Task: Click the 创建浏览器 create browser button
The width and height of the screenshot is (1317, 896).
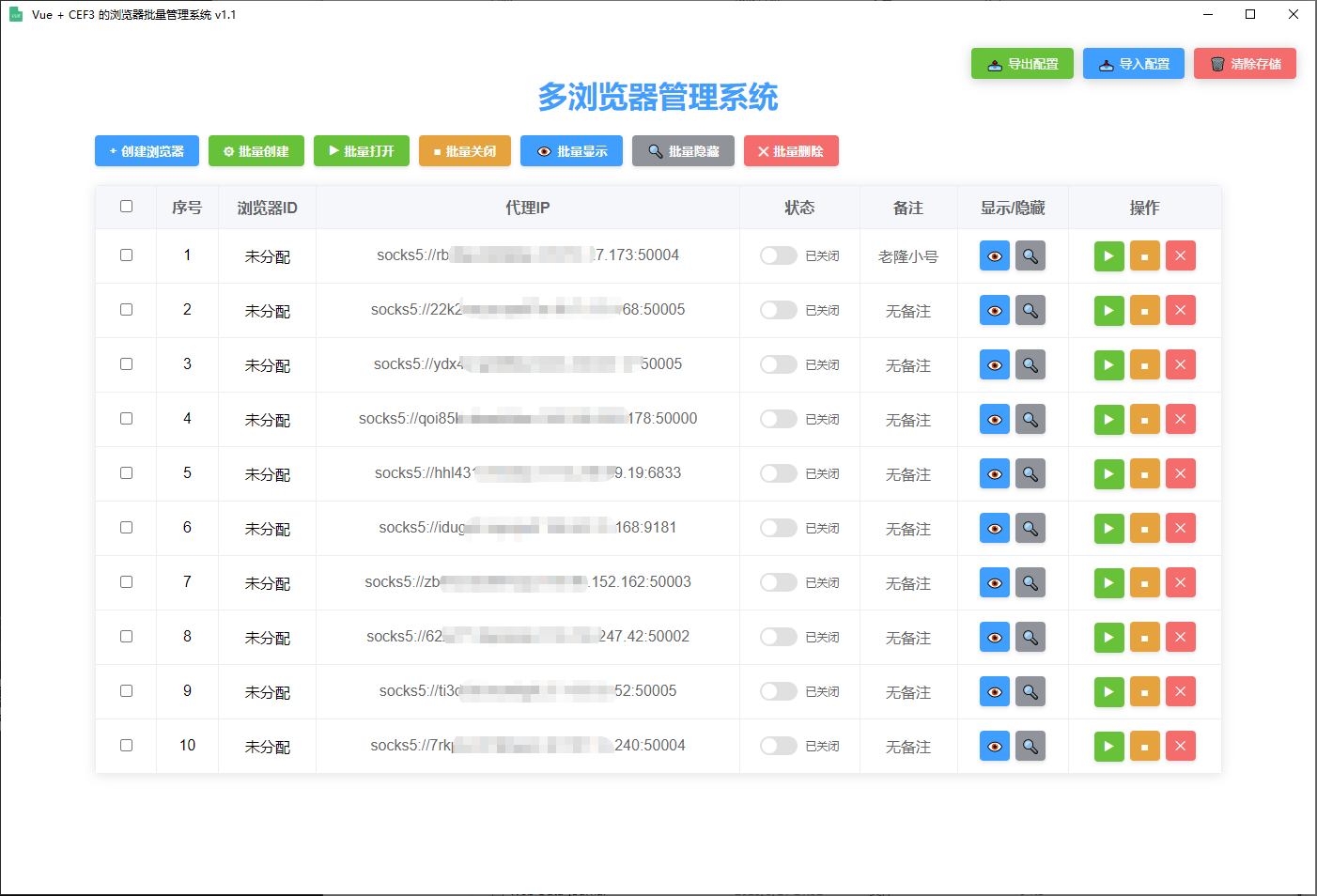Action: pyautogui.click(x=147, y=151)
